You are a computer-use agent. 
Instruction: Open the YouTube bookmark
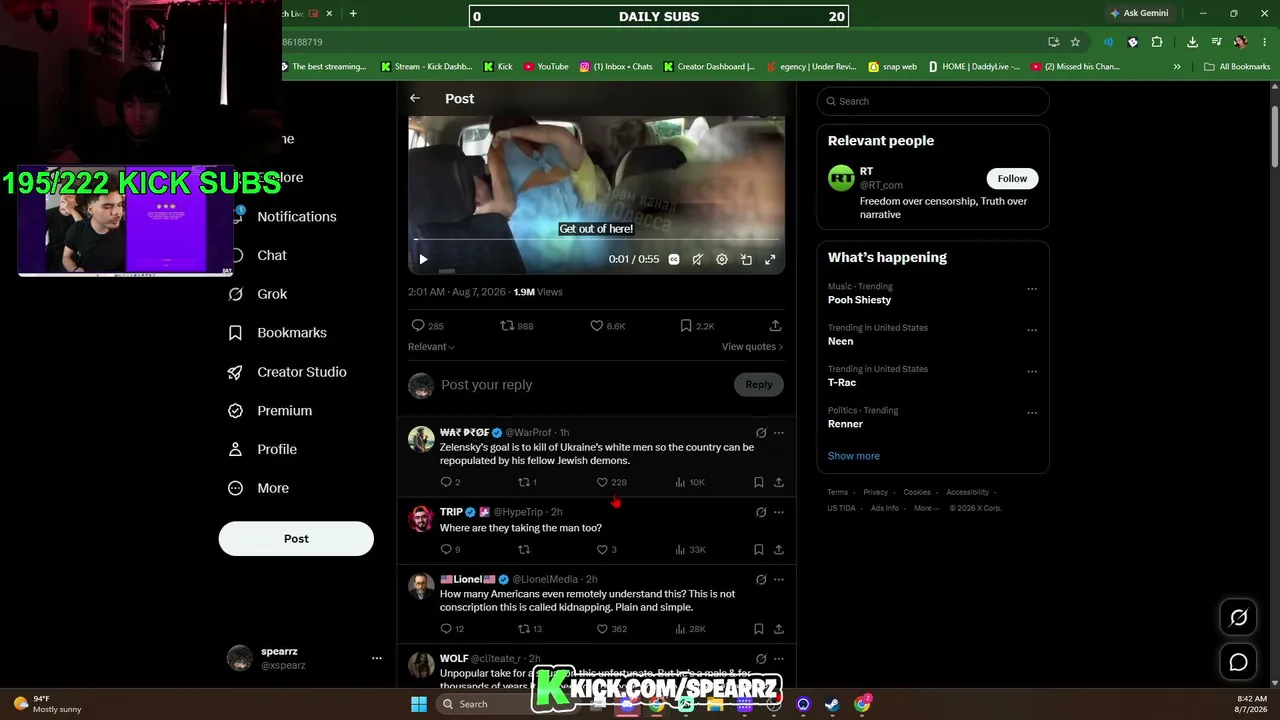[546, 67]
